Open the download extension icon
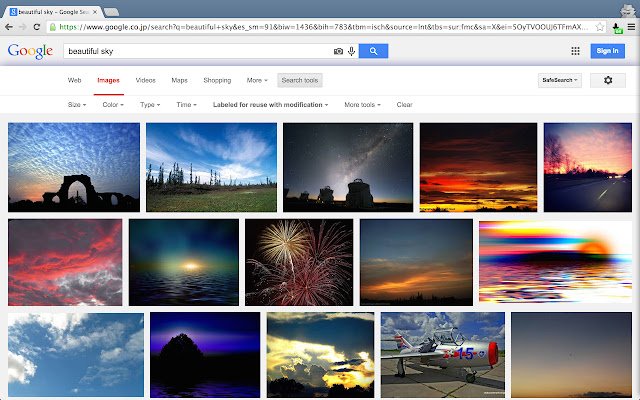 (x=617, y=28)
